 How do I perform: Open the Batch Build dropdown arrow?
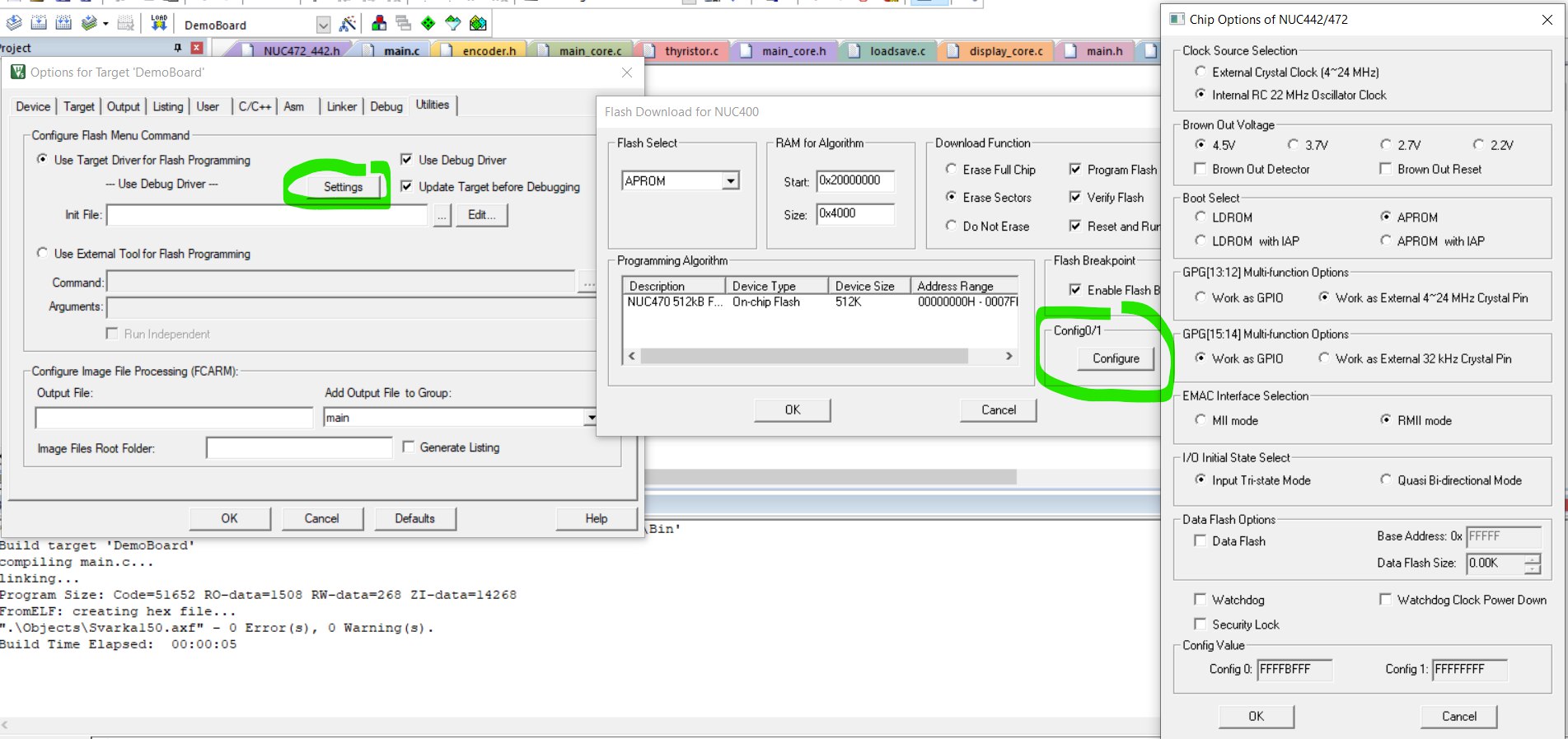point(105,24)
